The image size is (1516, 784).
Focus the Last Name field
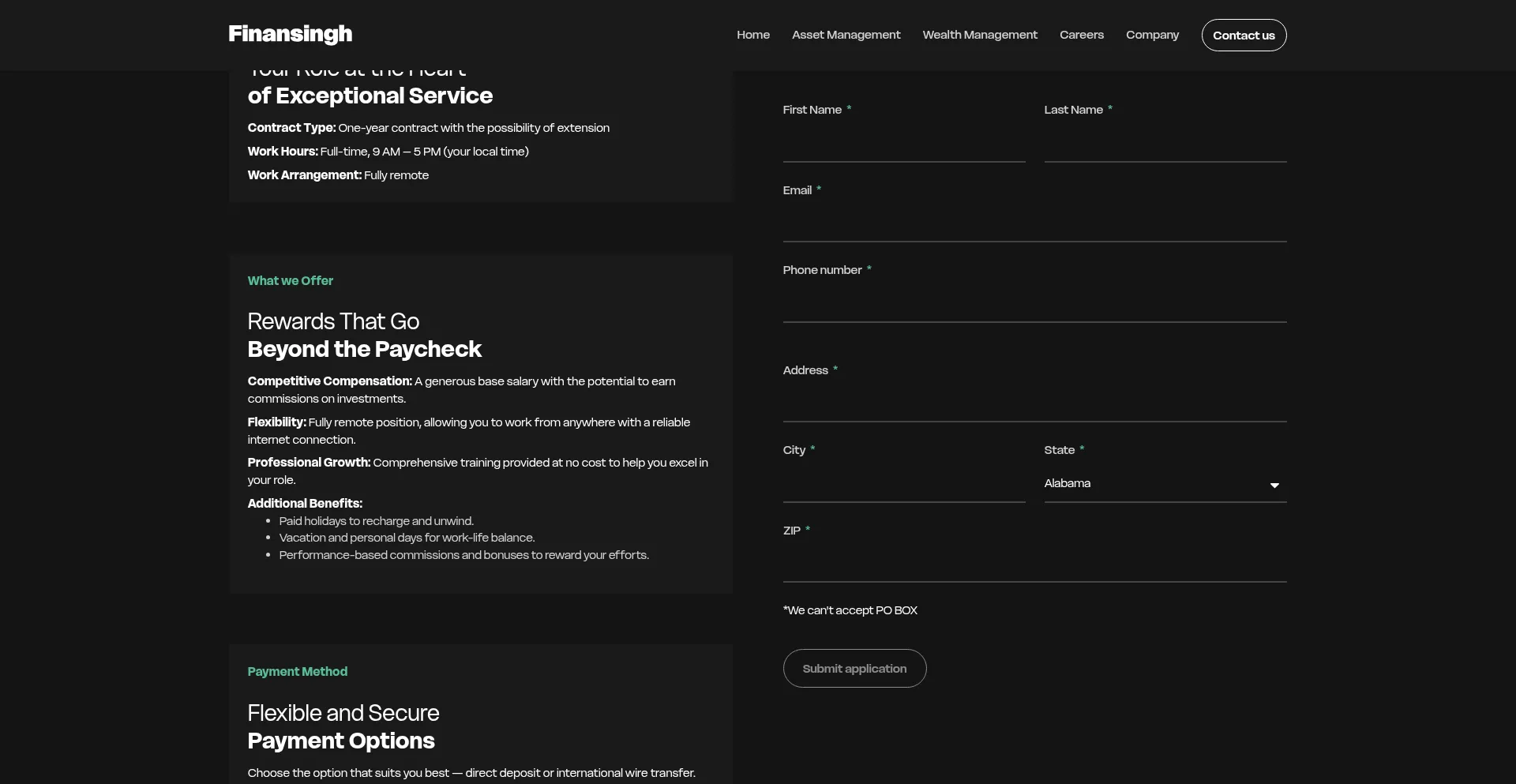click(x=1165, y=144)
